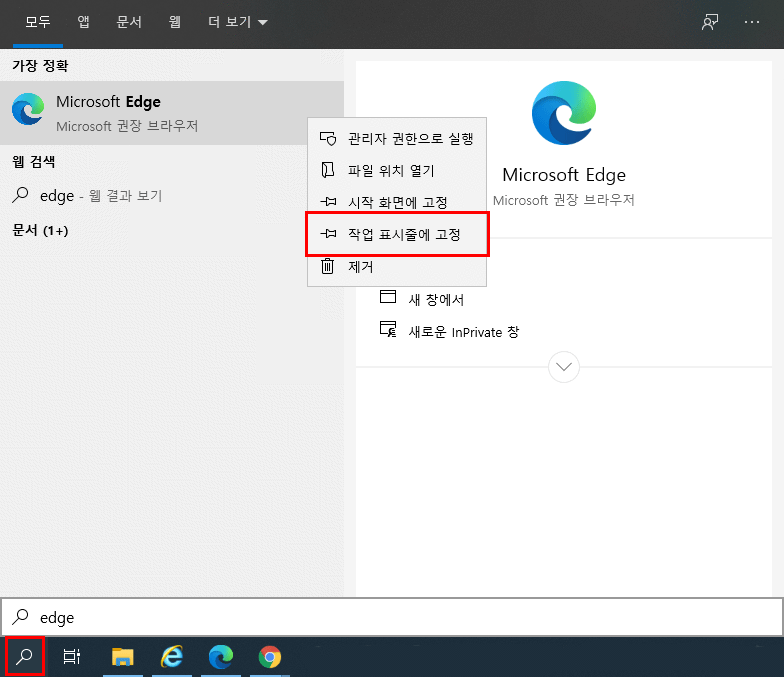The height and width of the screenshot is (677, 784).
Task: Click the 가장 정확 heading
Action: click(x=40, y=66)
